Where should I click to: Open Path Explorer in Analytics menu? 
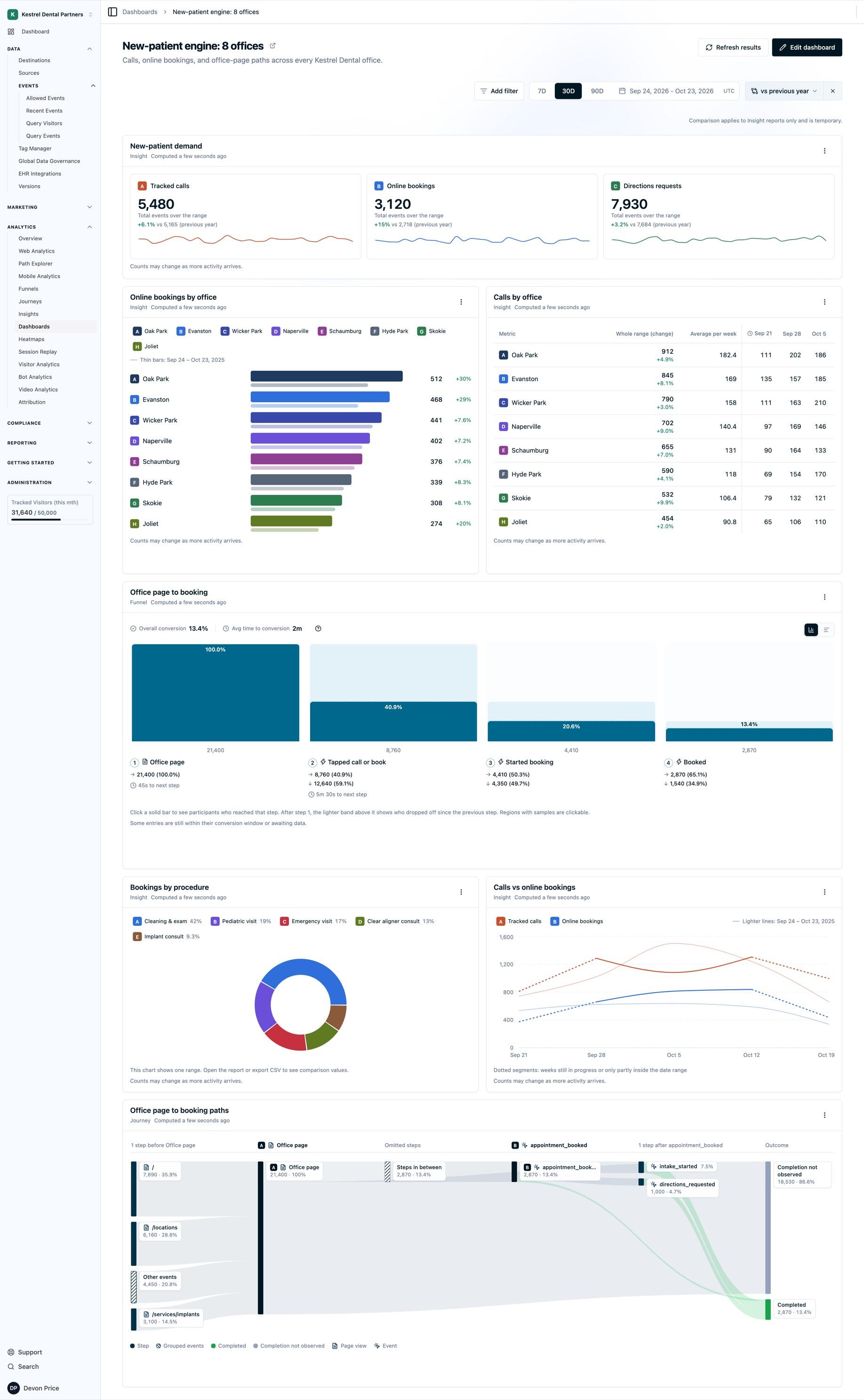[35, 263]
